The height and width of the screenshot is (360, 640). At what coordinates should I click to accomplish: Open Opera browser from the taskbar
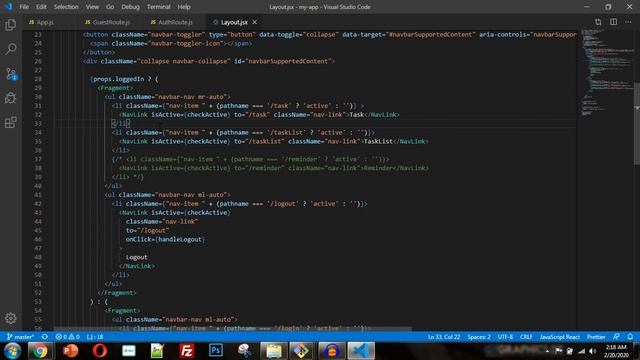point(99,351)
